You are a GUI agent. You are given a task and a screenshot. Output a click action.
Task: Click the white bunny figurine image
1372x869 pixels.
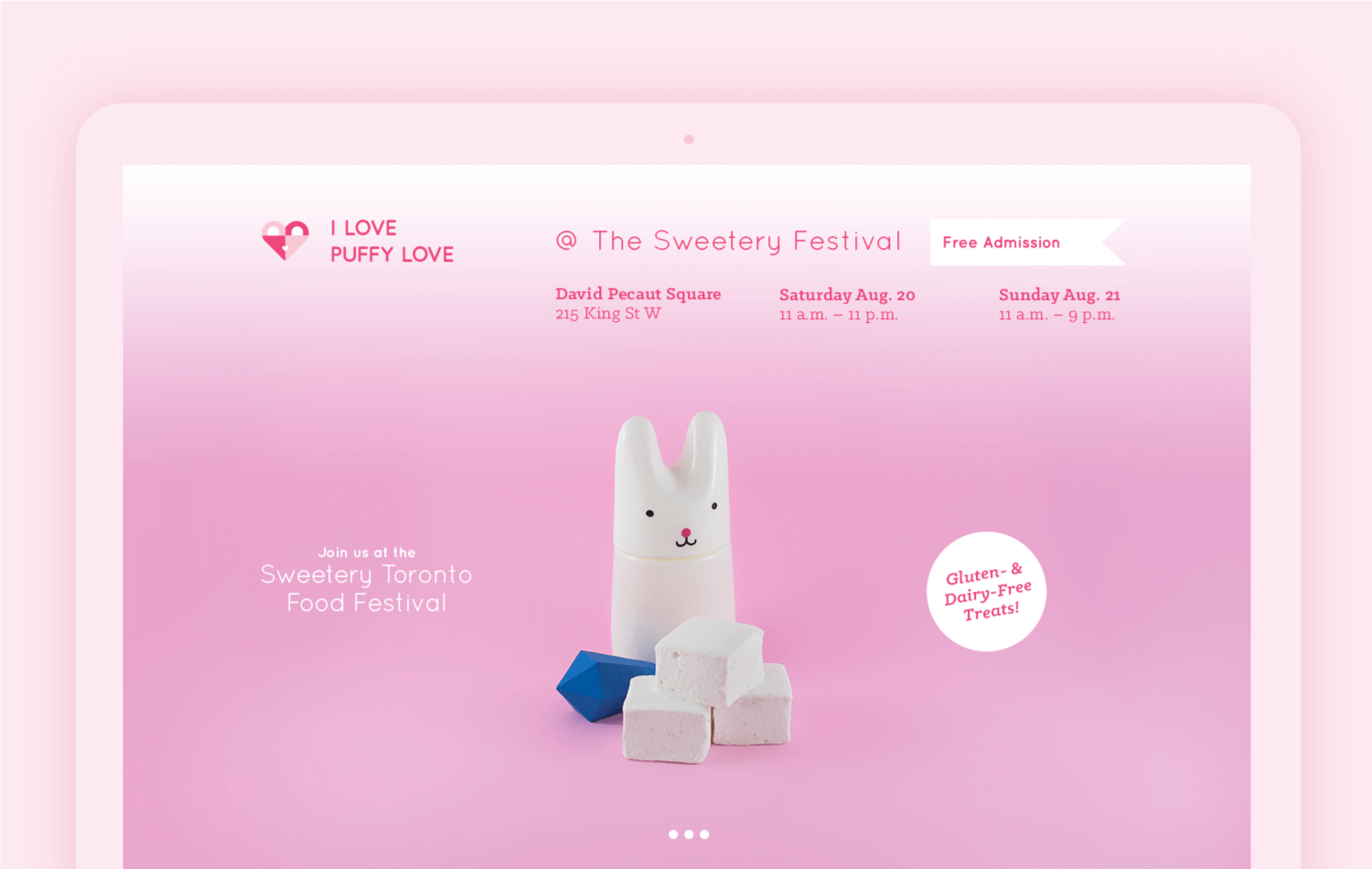[672, 531]
